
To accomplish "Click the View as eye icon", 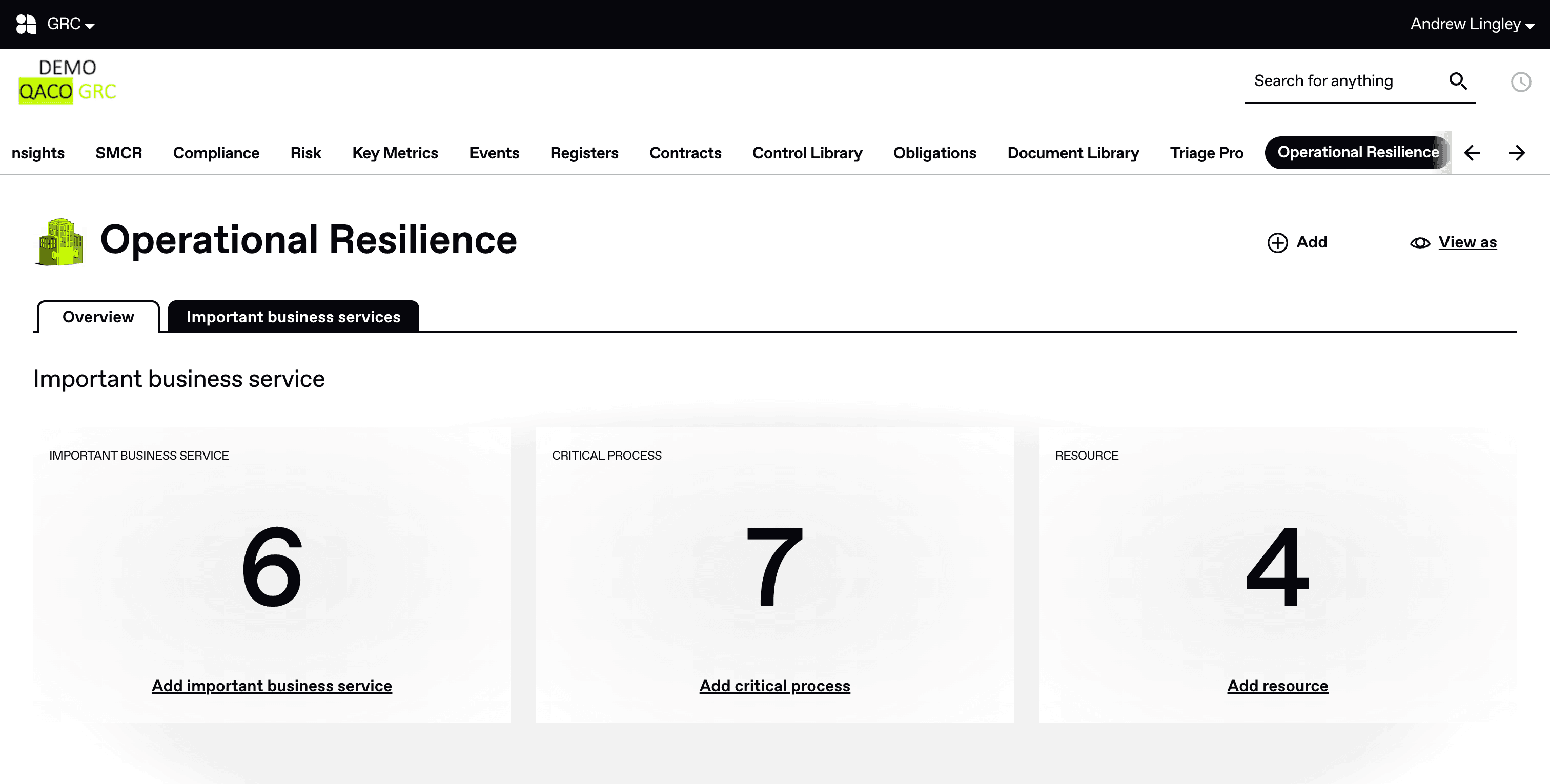I will 1419,242.
